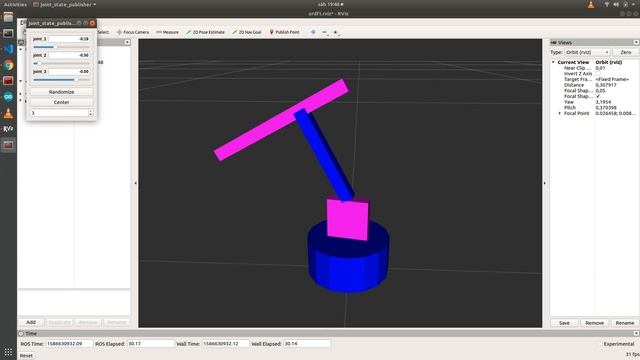Click the remove-tool minus icon in toolbar
This screenshot has height=360, width=640.
pyautogui.click(x=324, y=32)
